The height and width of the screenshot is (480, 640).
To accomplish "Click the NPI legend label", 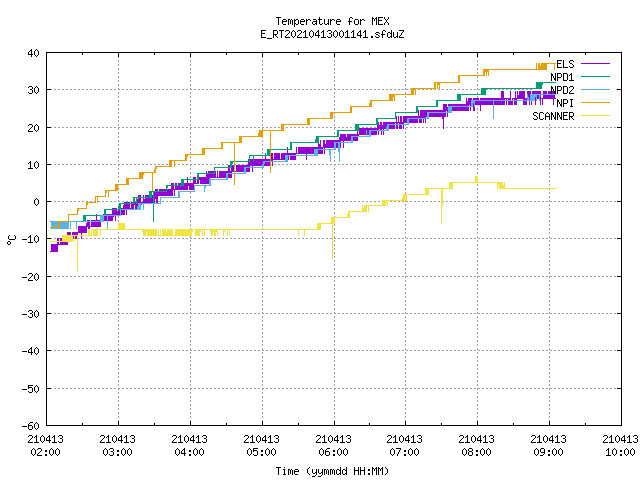I will click(x=565, y=103).
